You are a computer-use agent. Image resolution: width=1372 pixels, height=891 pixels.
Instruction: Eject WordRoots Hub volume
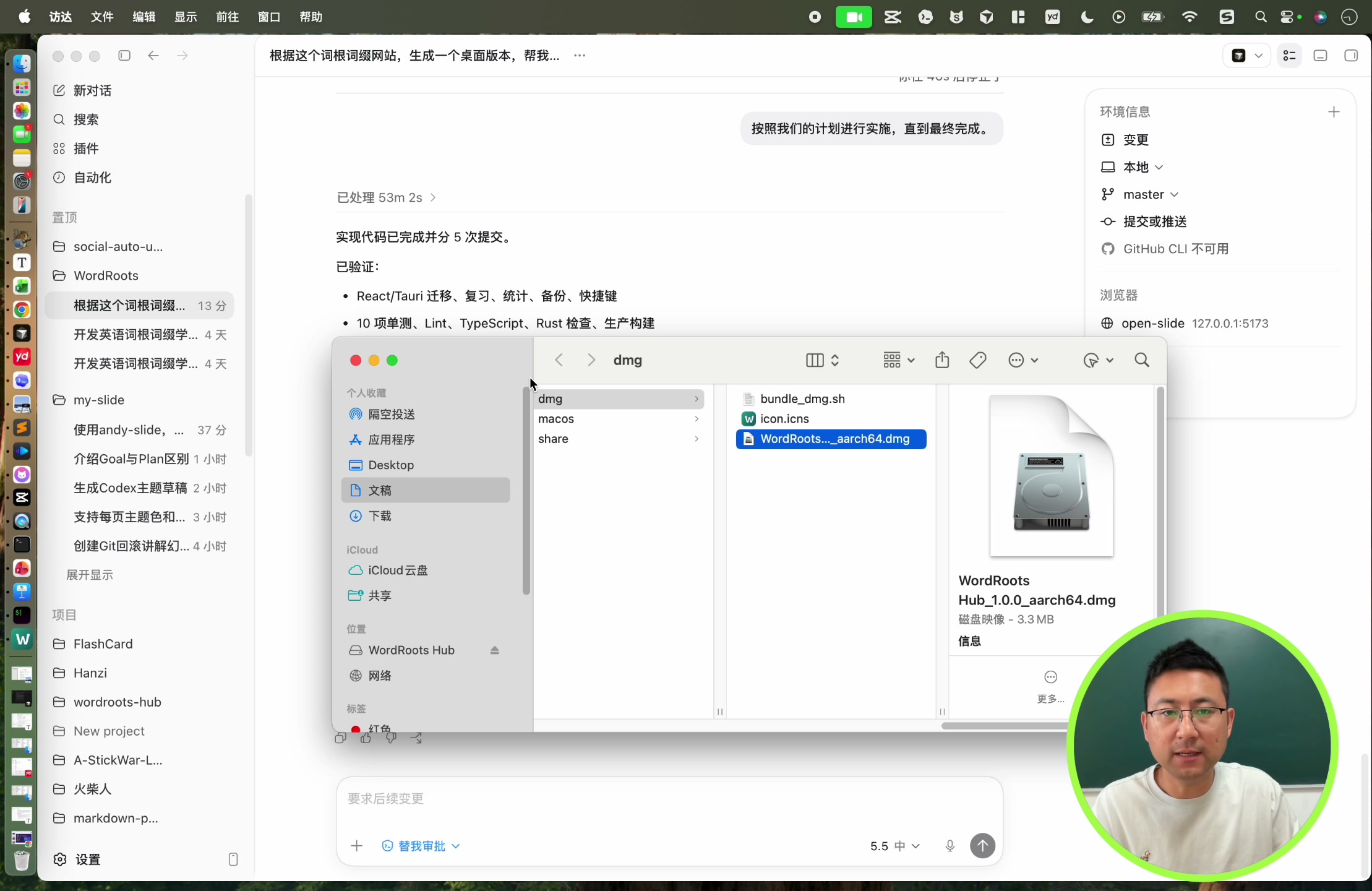[x=494, y=650]
